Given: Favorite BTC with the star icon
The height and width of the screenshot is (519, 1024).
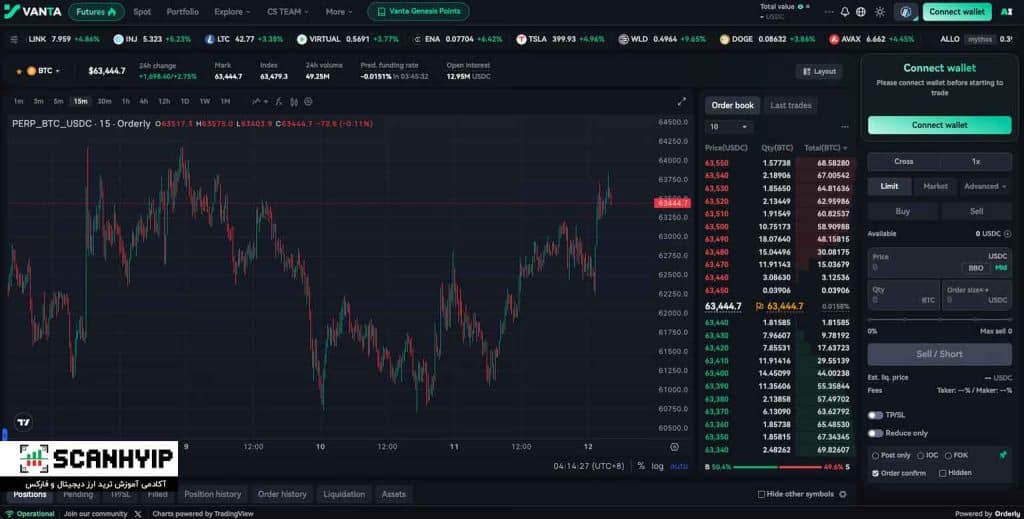Looking at the screenshot, I should coord(19,71).
